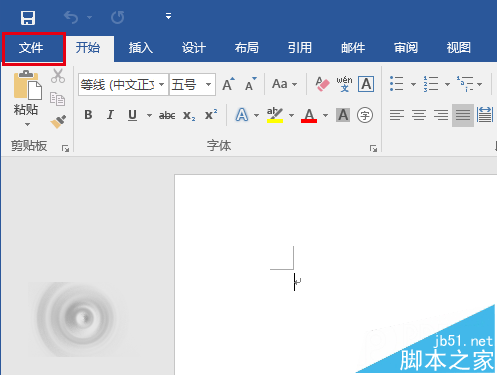Viewport: 497px width, 375px height.
Task: Click the Cut scissors icon
Action: (58, 76)
